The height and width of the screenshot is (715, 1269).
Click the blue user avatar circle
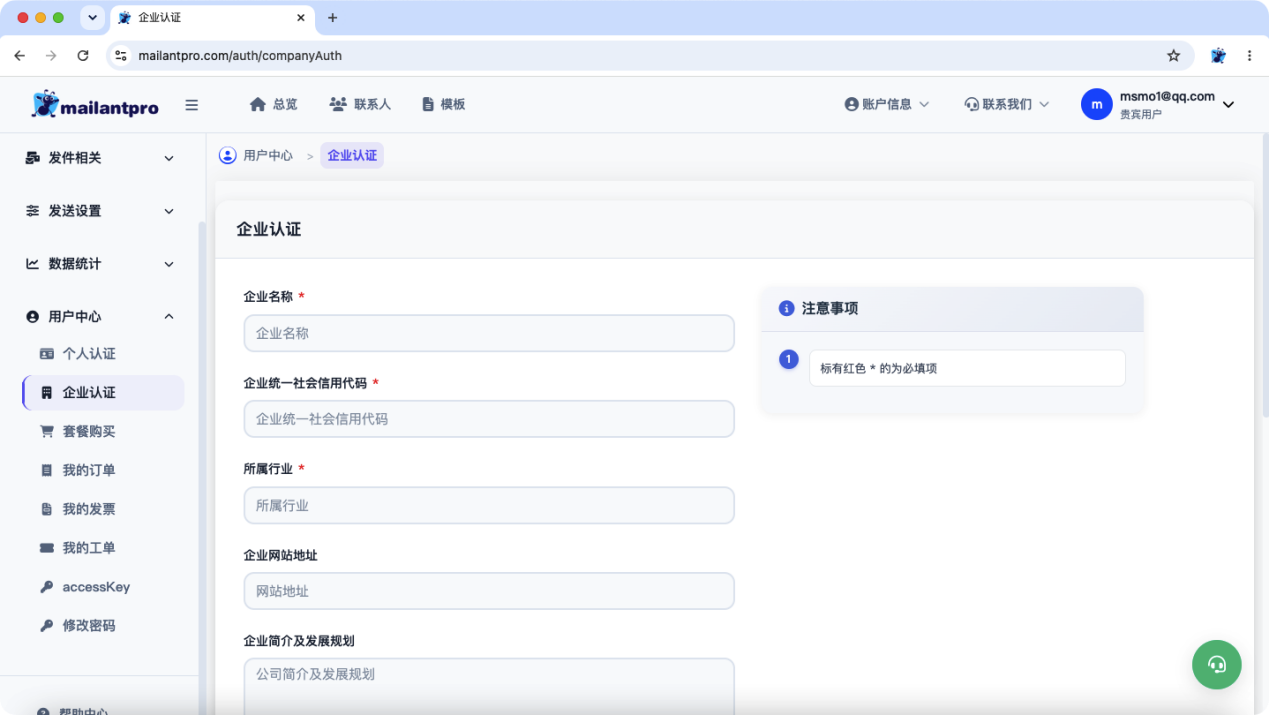tap(1097, 104)
